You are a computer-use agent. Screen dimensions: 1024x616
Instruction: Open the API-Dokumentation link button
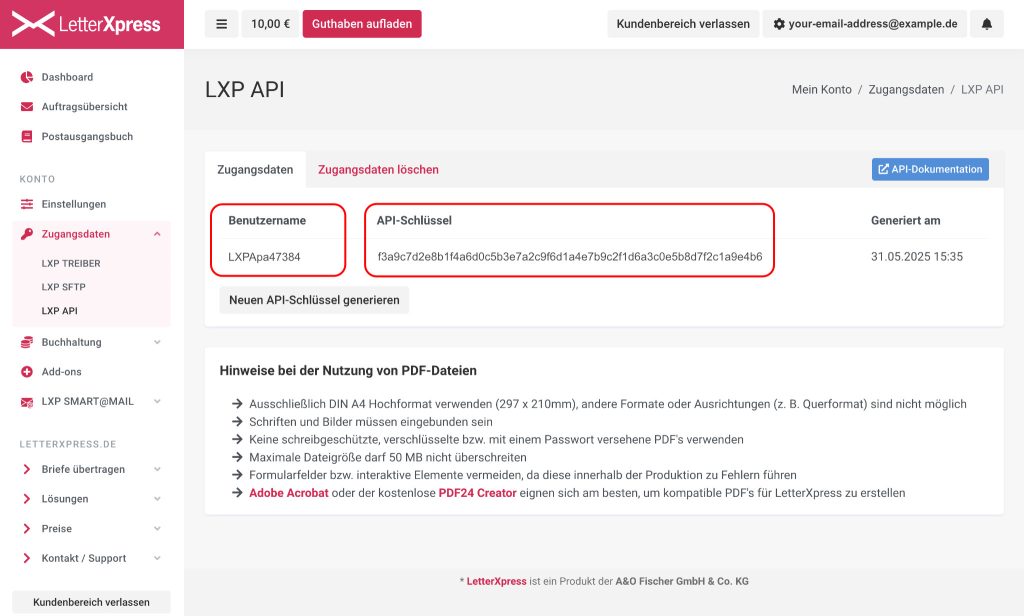pyautogui.click(x=930, y=169)
